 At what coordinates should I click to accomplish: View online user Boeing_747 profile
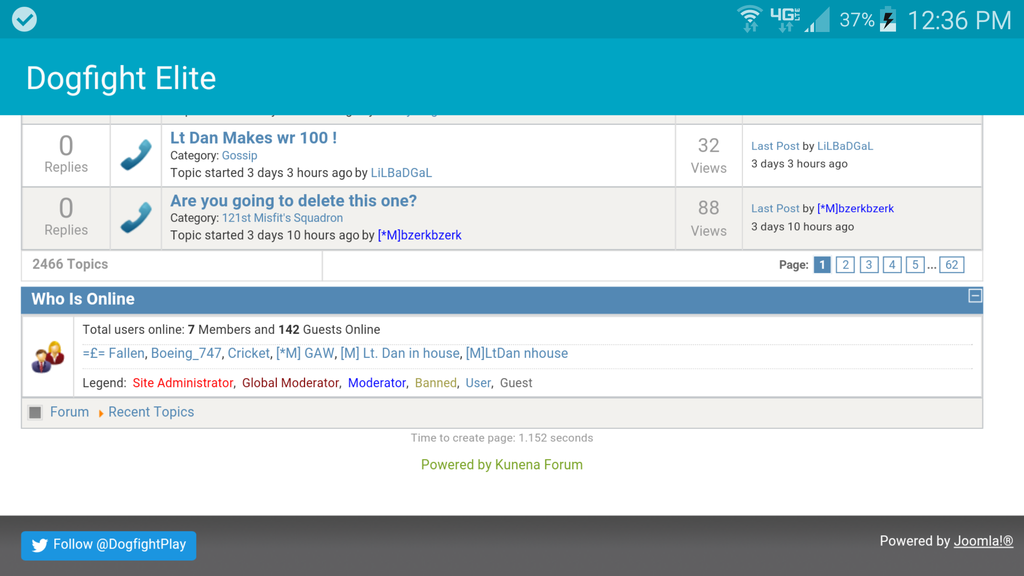pyautogui.click(x=186, y=353)
